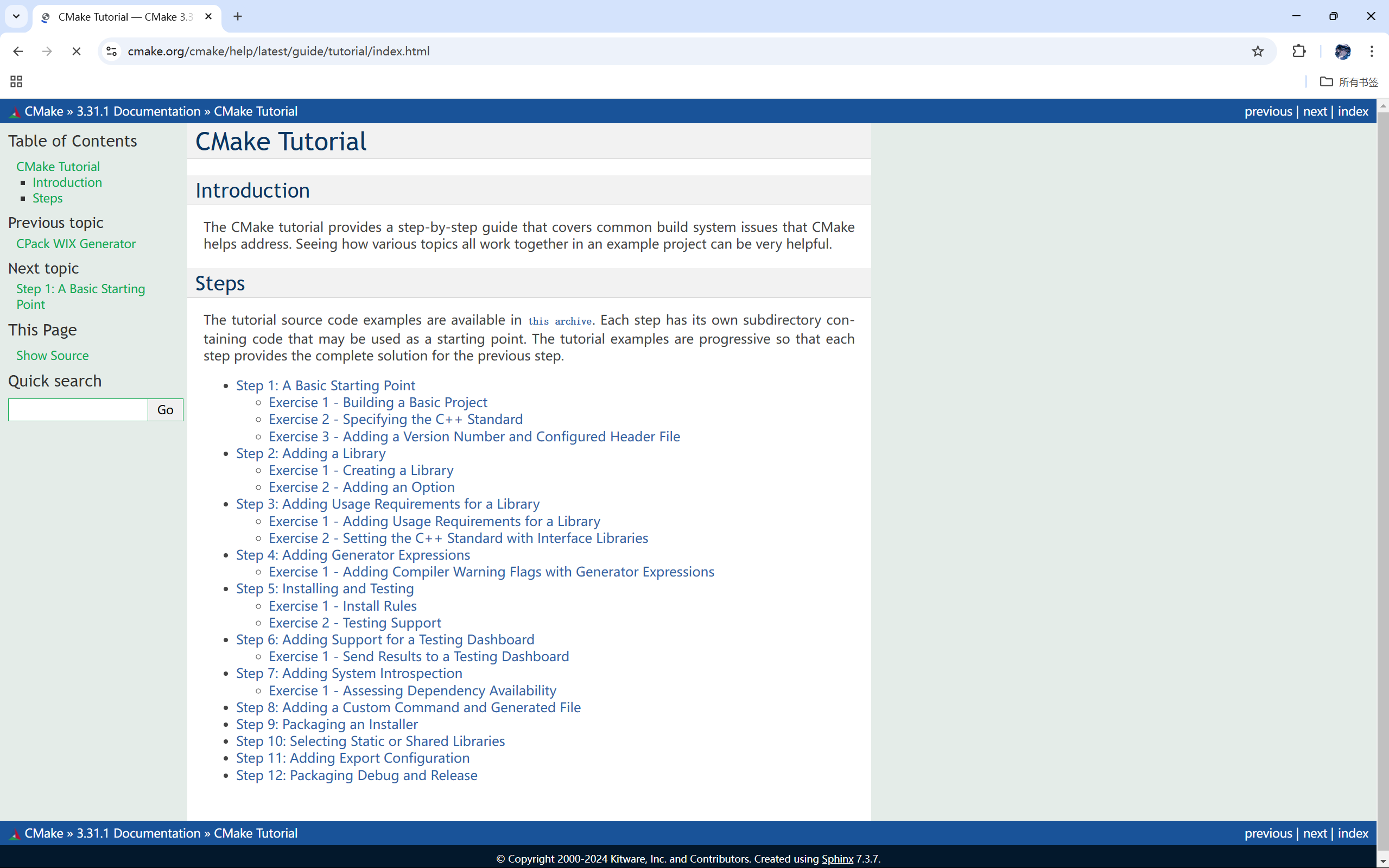This screenshot has width=1389, height=868.
Task: Click Show Source link
Action: pyautogui.click(x=52, y=356)
